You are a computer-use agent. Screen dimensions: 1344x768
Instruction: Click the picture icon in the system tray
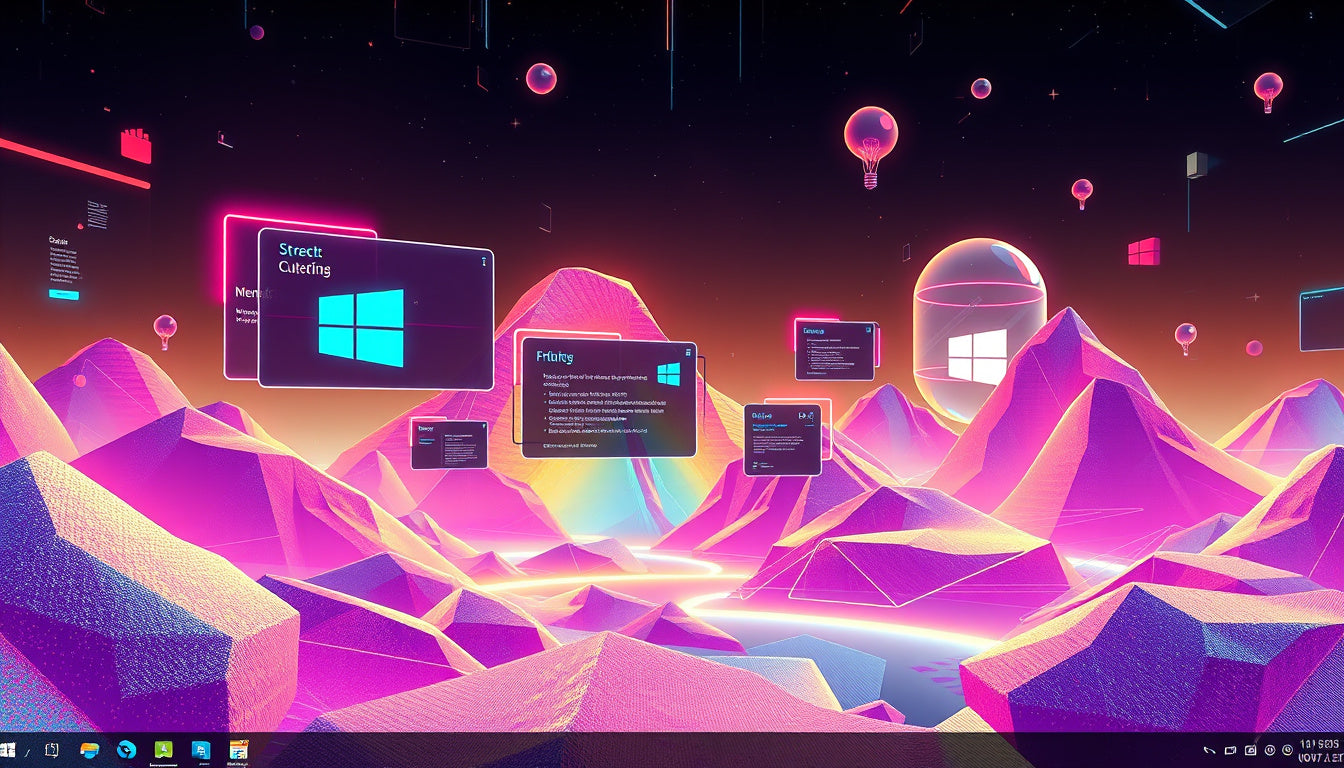(x=1250, y=751)
